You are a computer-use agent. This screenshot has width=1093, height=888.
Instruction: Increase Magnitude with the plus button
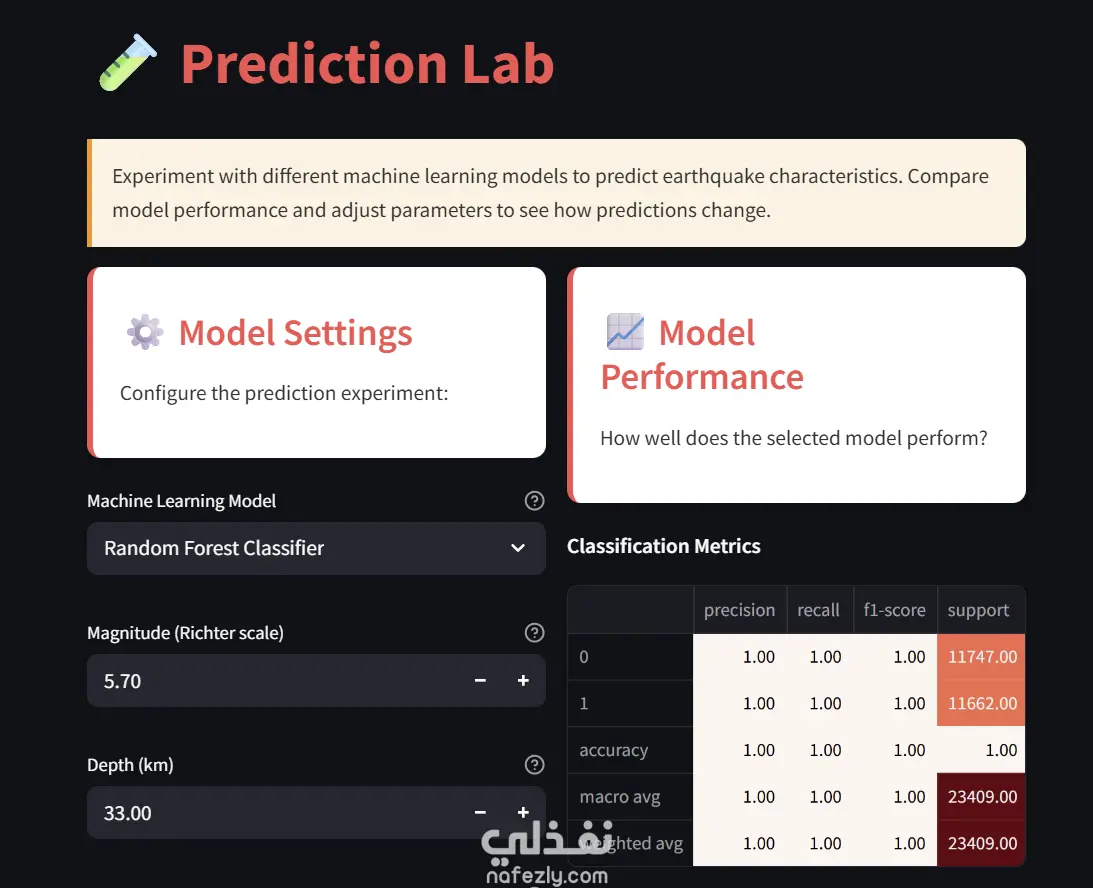[523, 681]
